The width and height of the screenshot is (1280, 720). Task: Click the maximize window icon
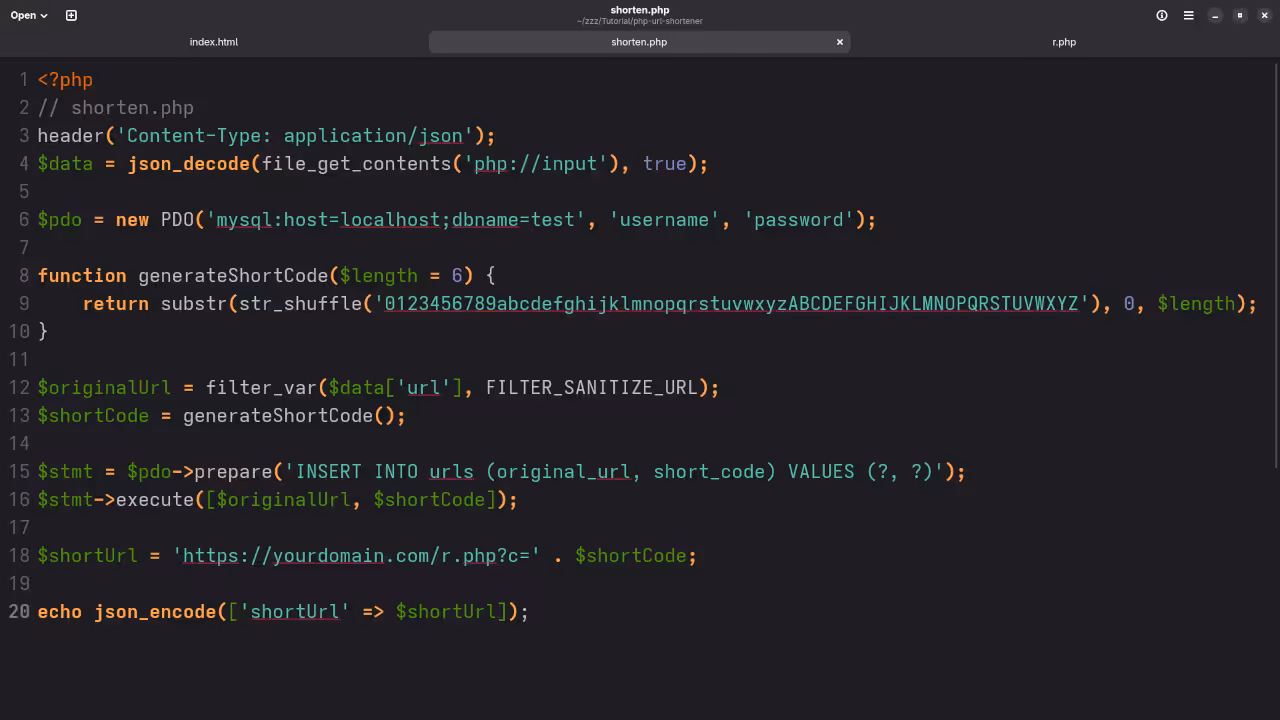coord(1240,15)
